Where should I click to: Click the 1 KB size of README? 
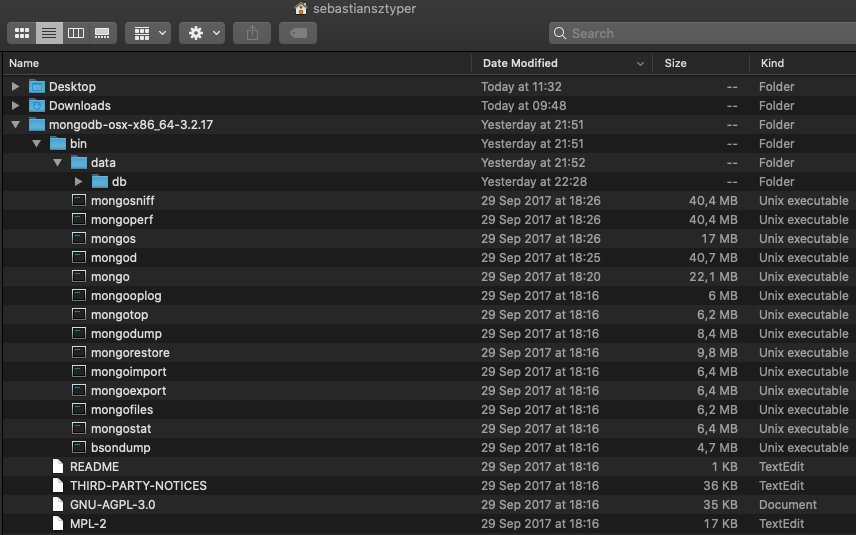pos(724,467)
